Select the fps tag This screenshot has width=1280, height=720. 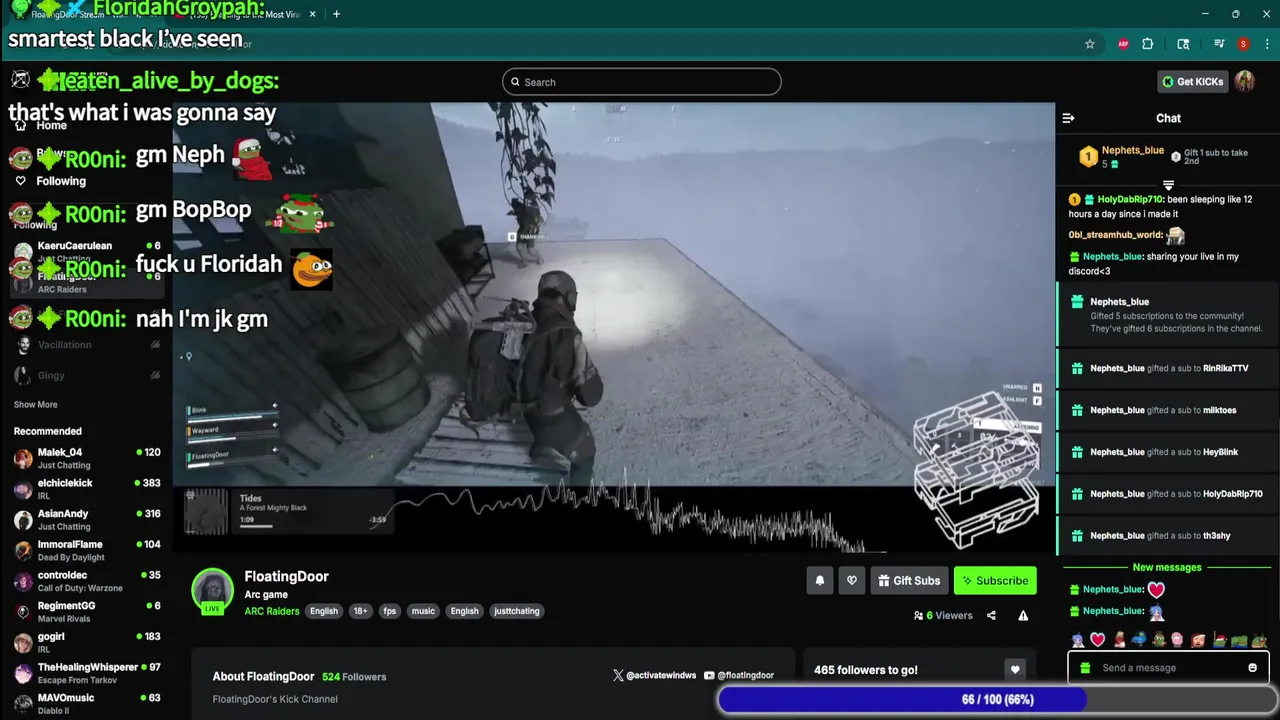click(390, 611)
